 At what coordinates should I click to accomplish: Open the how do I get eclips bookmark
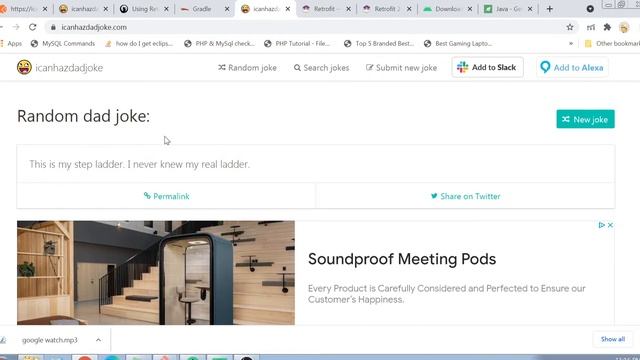(x=139, y=44)
